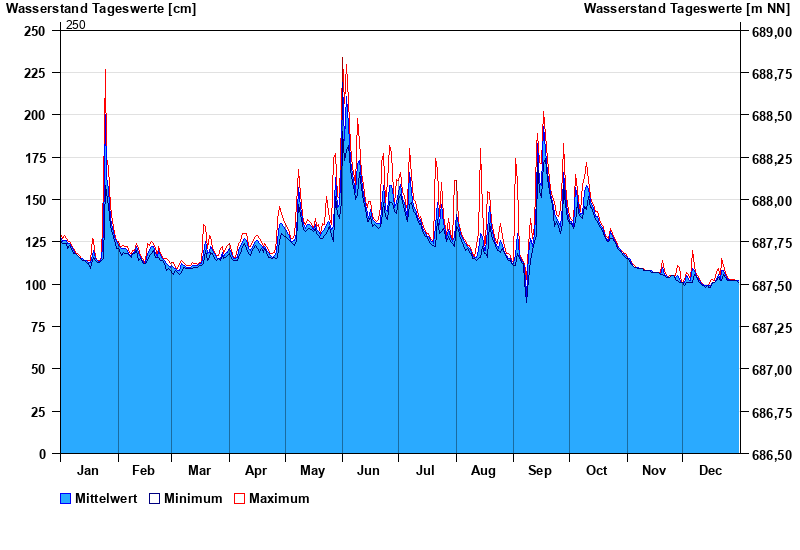Click the '686,75' right axis value

coord(772,413)
